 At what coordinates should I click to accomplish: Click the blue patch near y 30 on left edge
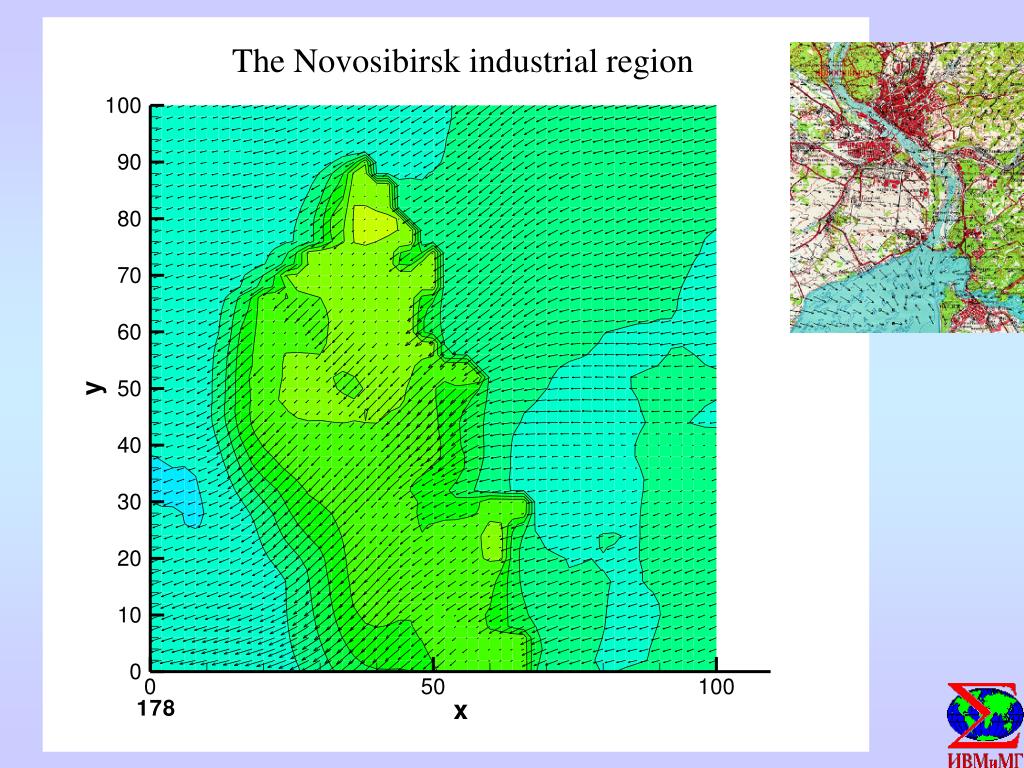[x=175, y=491]
